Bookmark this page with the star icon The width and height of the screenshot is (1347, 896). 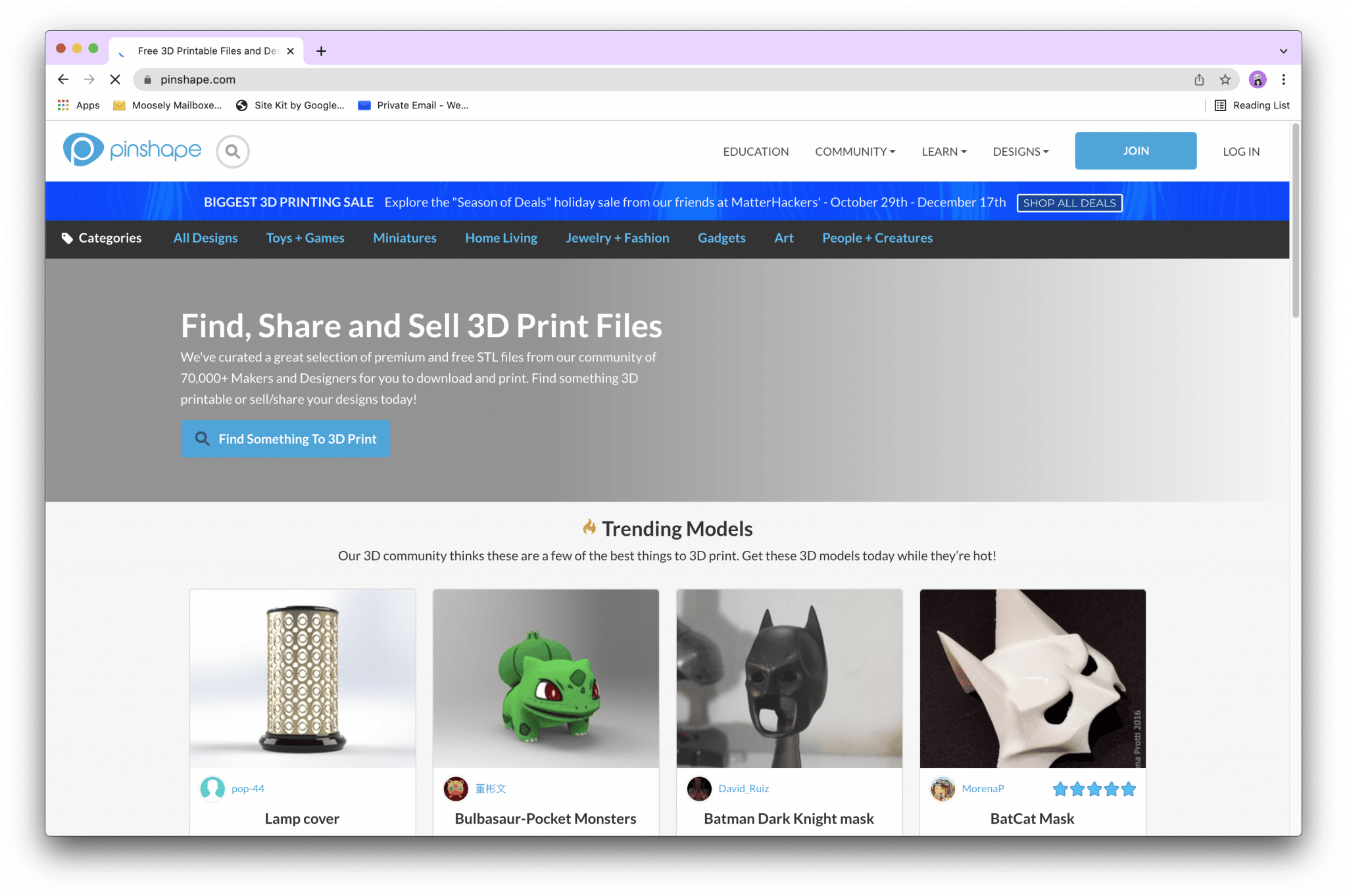(x=1225, y=80)
